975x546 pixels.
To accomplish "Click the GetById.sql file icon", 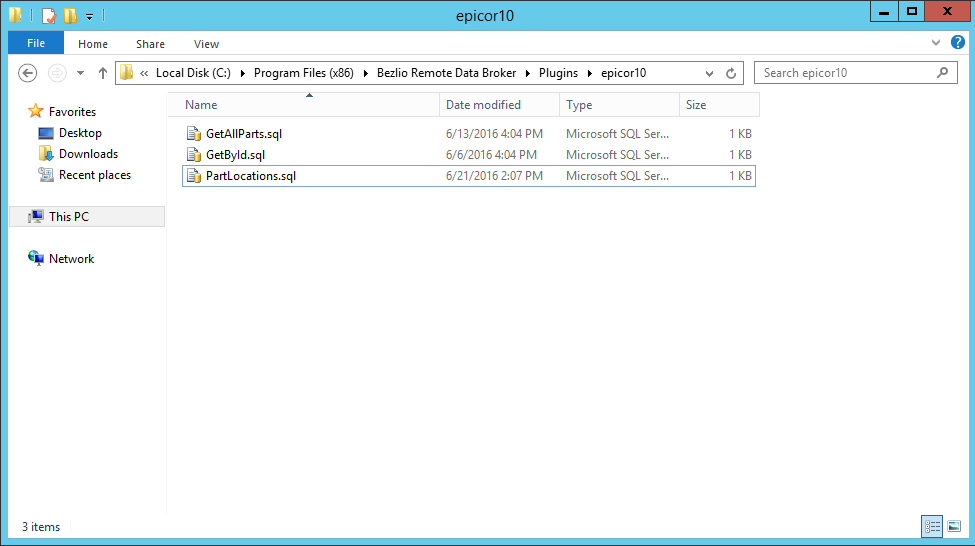I will coord(194,155).
